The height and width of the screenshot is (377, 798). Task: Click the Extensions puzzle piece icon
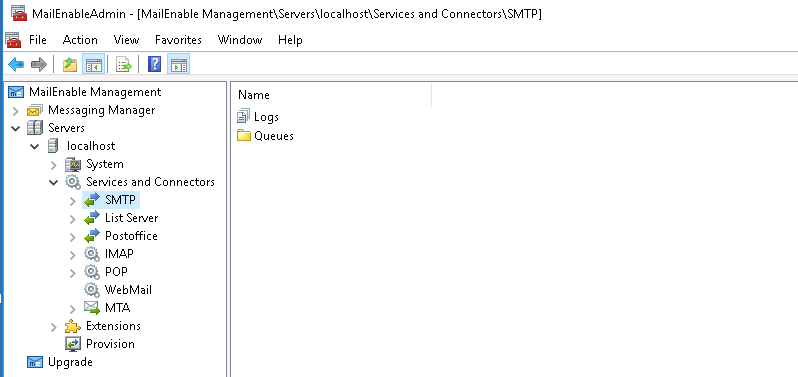(73, 326)
